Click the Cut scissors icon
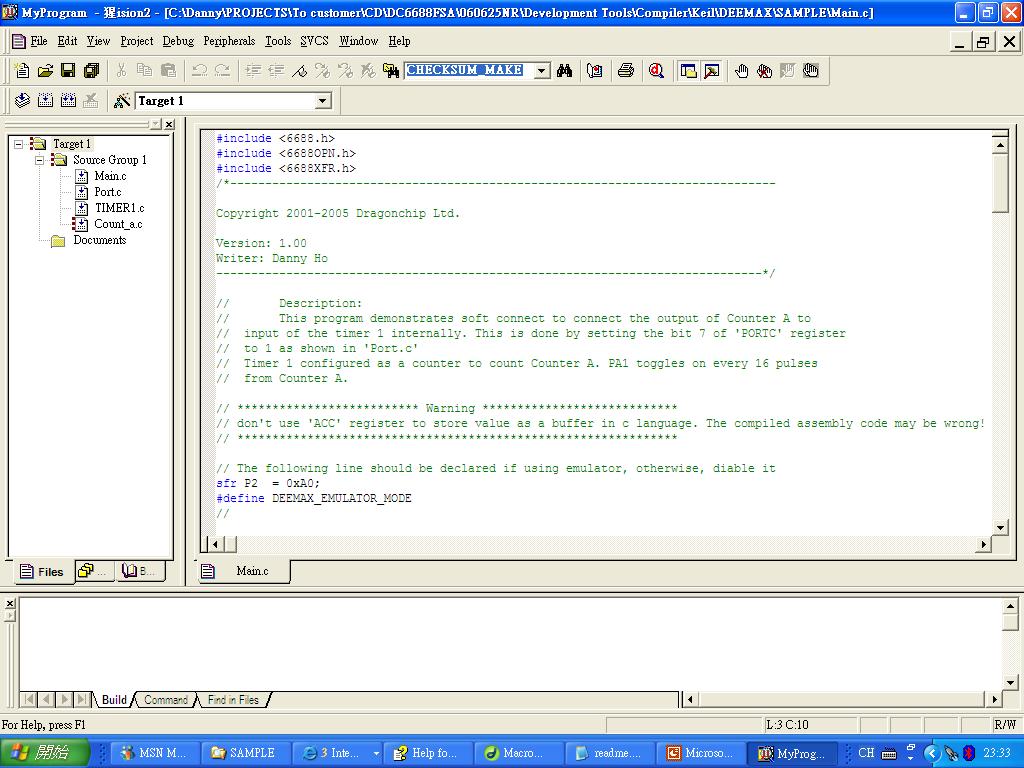 (x=121, y=71)
